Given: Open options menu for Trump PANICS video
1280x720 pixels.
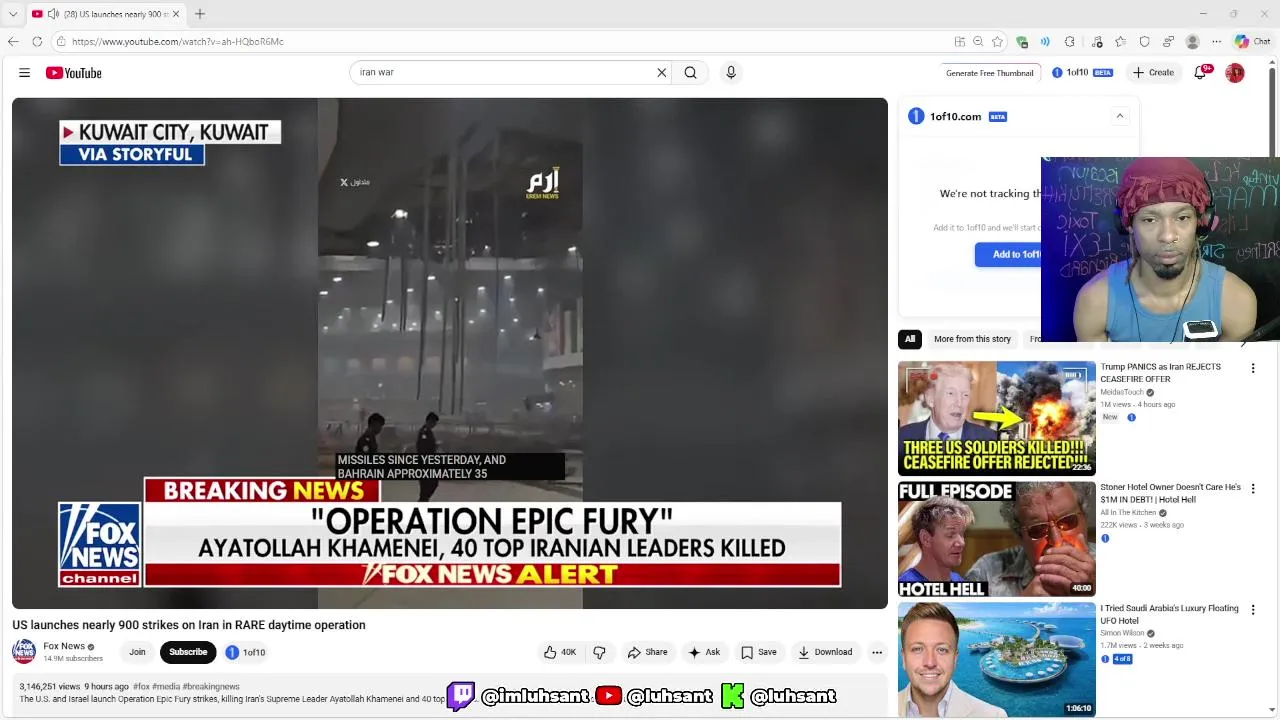Looking at the screenshot, I should (1253, 368).
